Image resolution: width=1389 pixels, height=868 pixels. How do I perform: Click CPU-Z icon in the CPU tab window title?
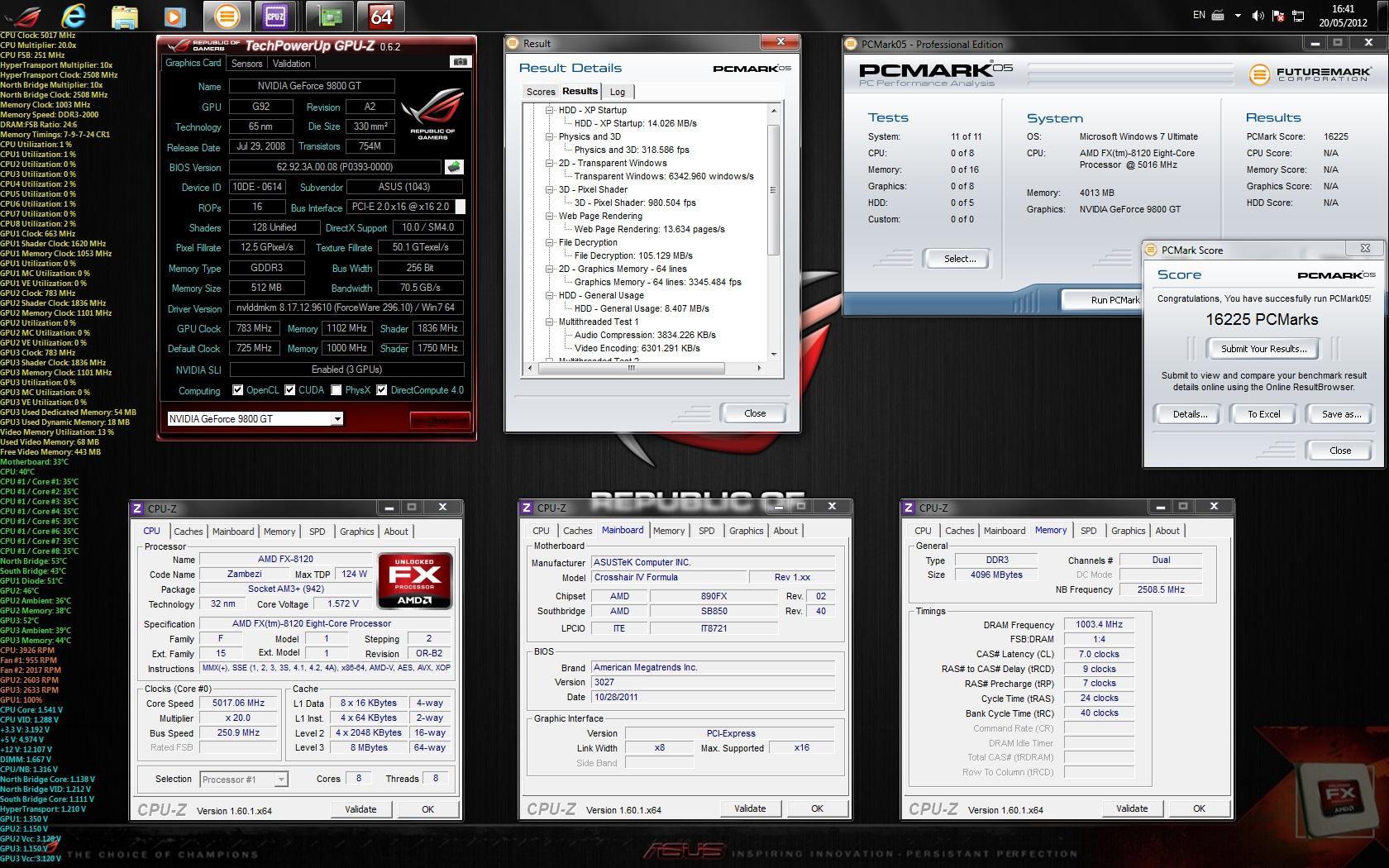point(138,508)
